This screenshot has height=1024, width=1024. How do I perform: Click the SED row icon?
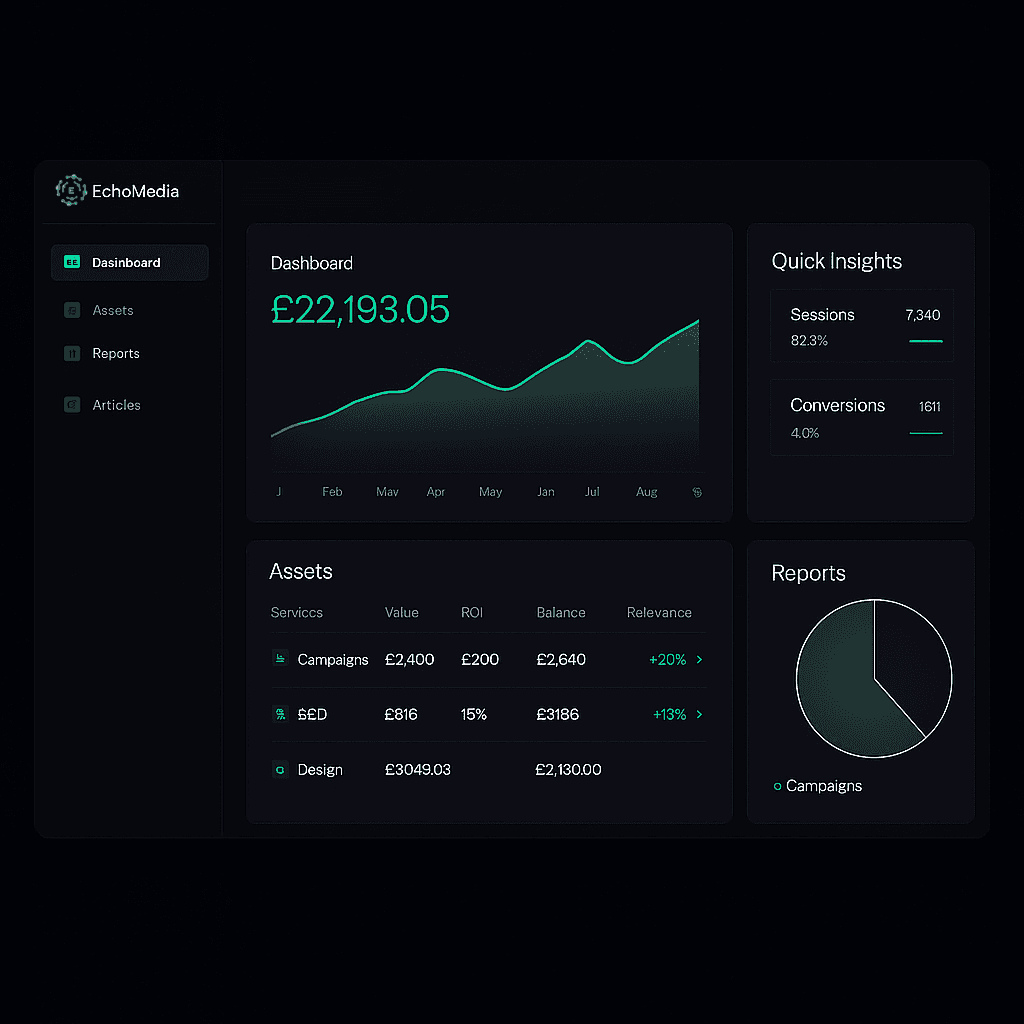tap(280, 714)
